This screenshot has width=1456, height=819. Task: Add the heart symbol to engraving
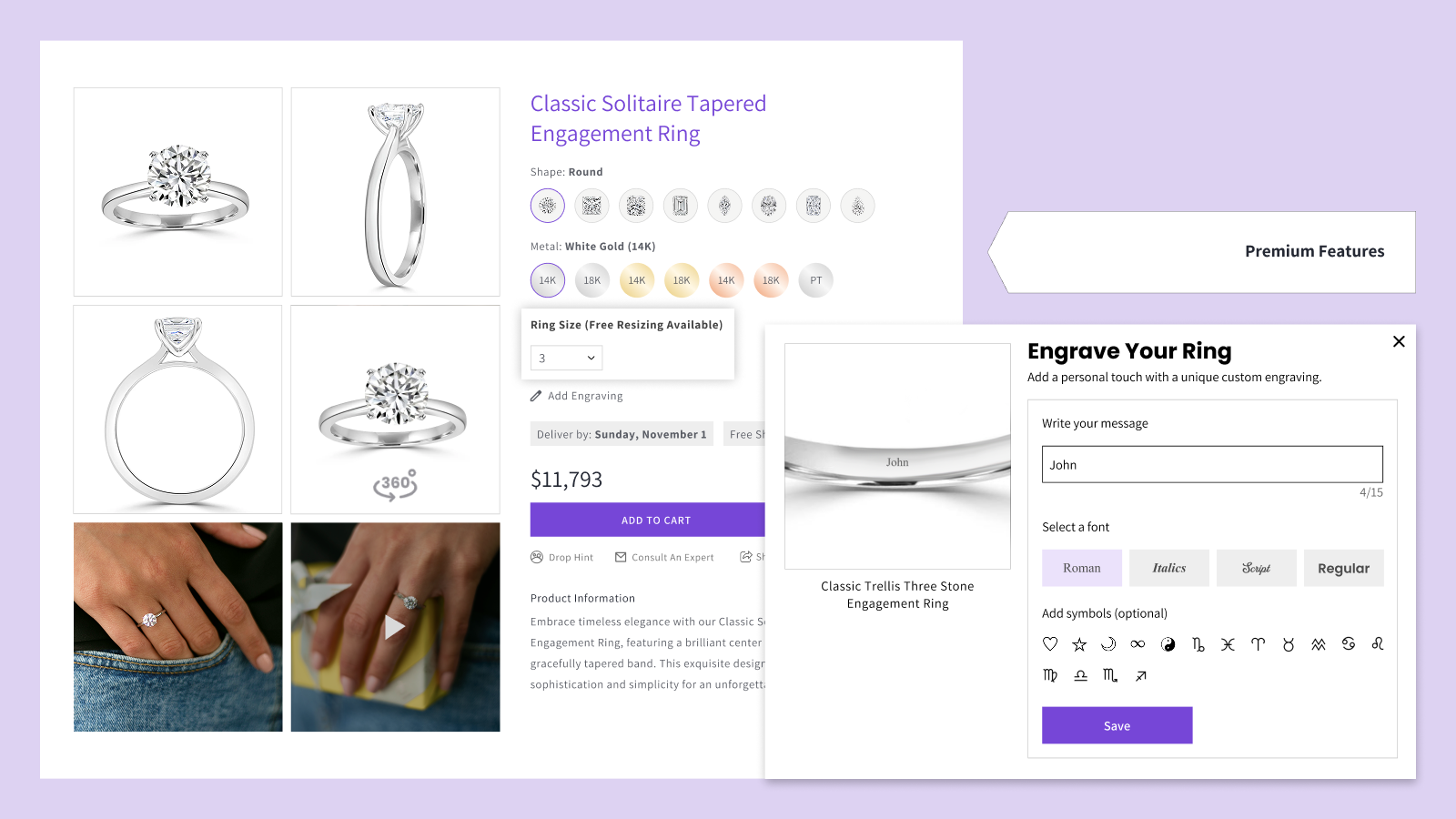pos(1050,644)
